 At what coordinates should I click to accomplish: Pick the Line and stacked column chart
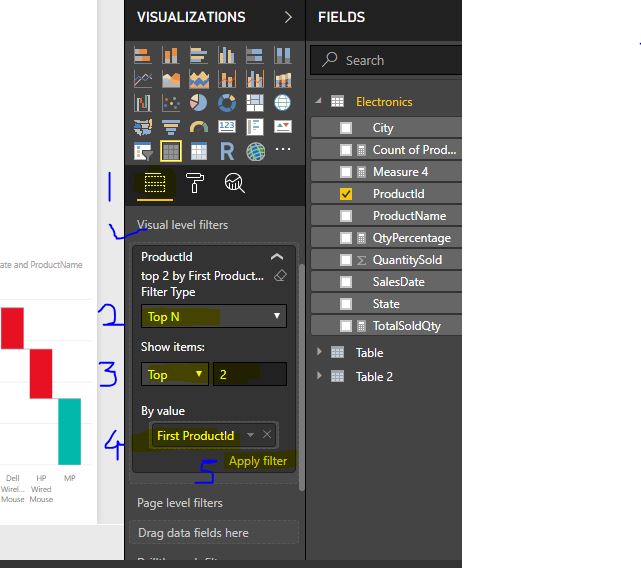(226, 79)
